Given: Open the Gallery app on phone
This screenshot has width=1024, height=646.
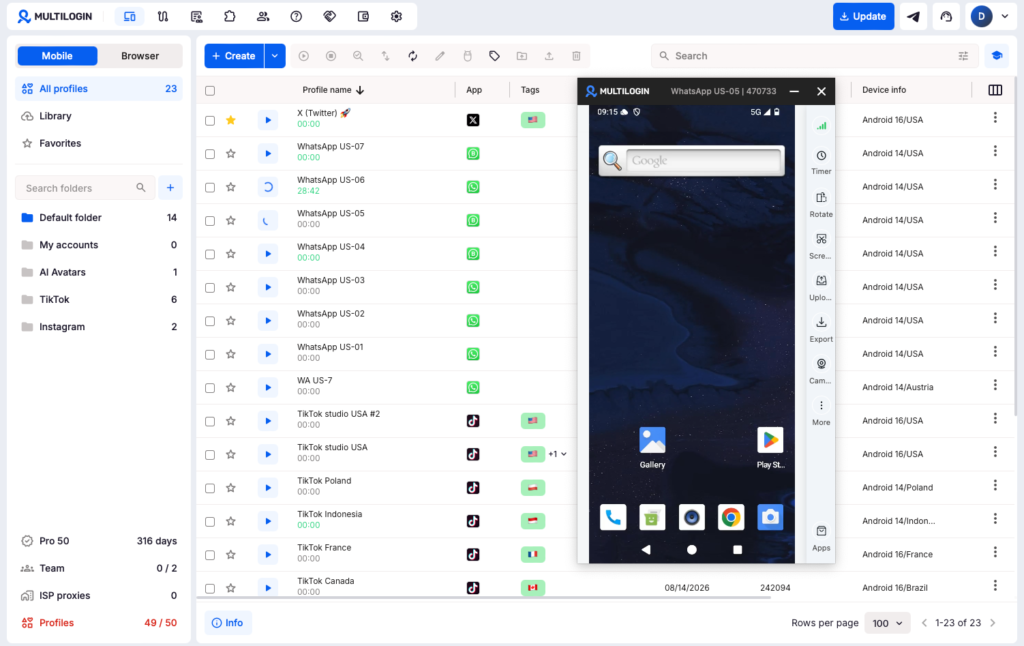Looking at the screenshot, I should click(652, 447).
